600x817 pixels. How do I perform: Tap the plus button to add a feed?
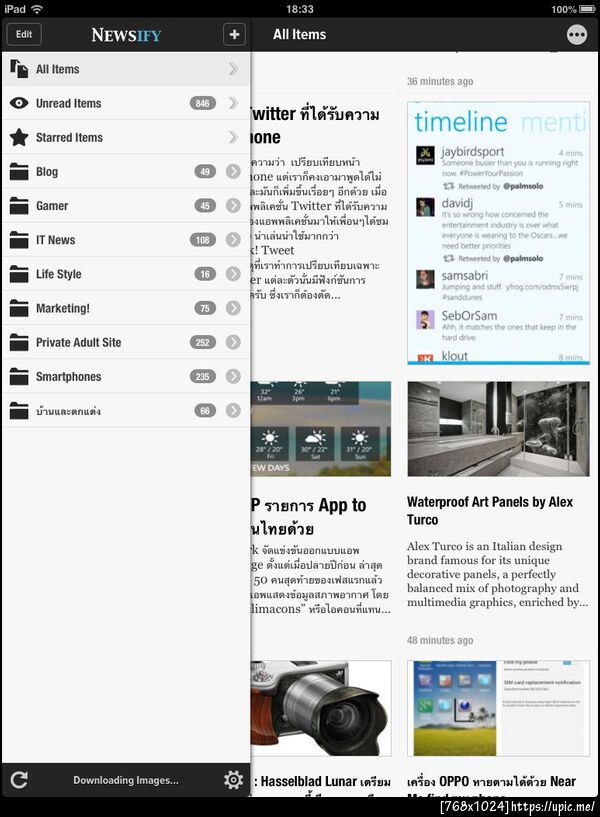[234, 34]
